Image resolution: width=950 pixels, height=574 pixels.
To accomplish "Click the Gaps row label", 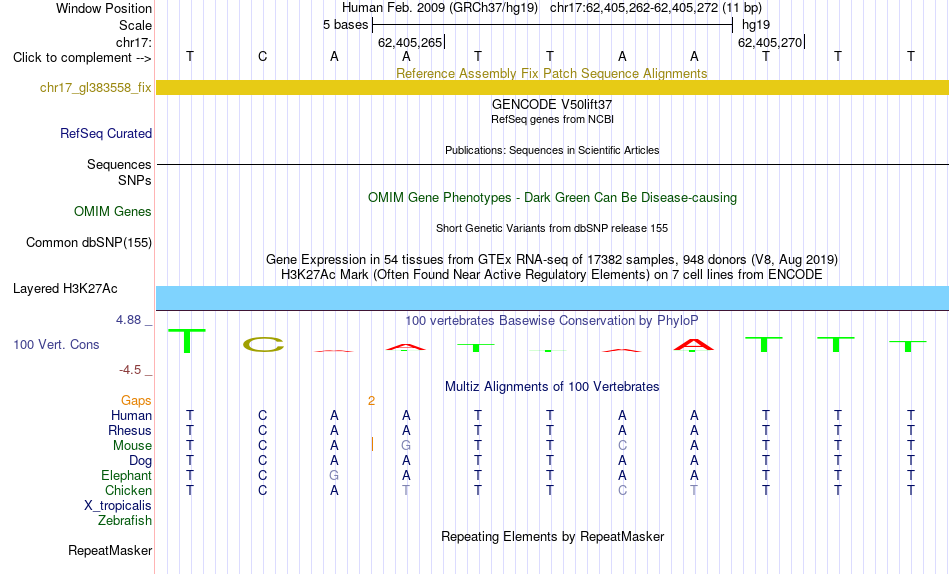I will pos(136,401).
